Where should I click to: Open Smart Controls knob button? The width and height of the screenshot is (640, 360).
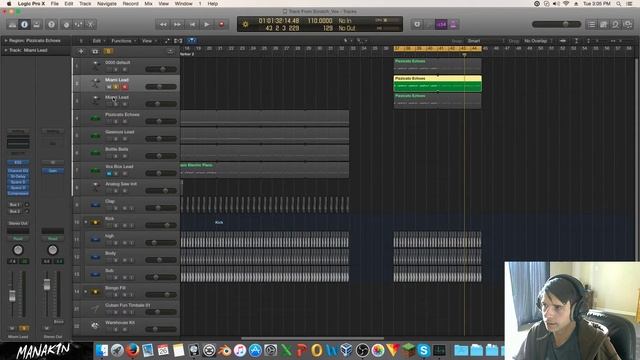coord(67,24)
